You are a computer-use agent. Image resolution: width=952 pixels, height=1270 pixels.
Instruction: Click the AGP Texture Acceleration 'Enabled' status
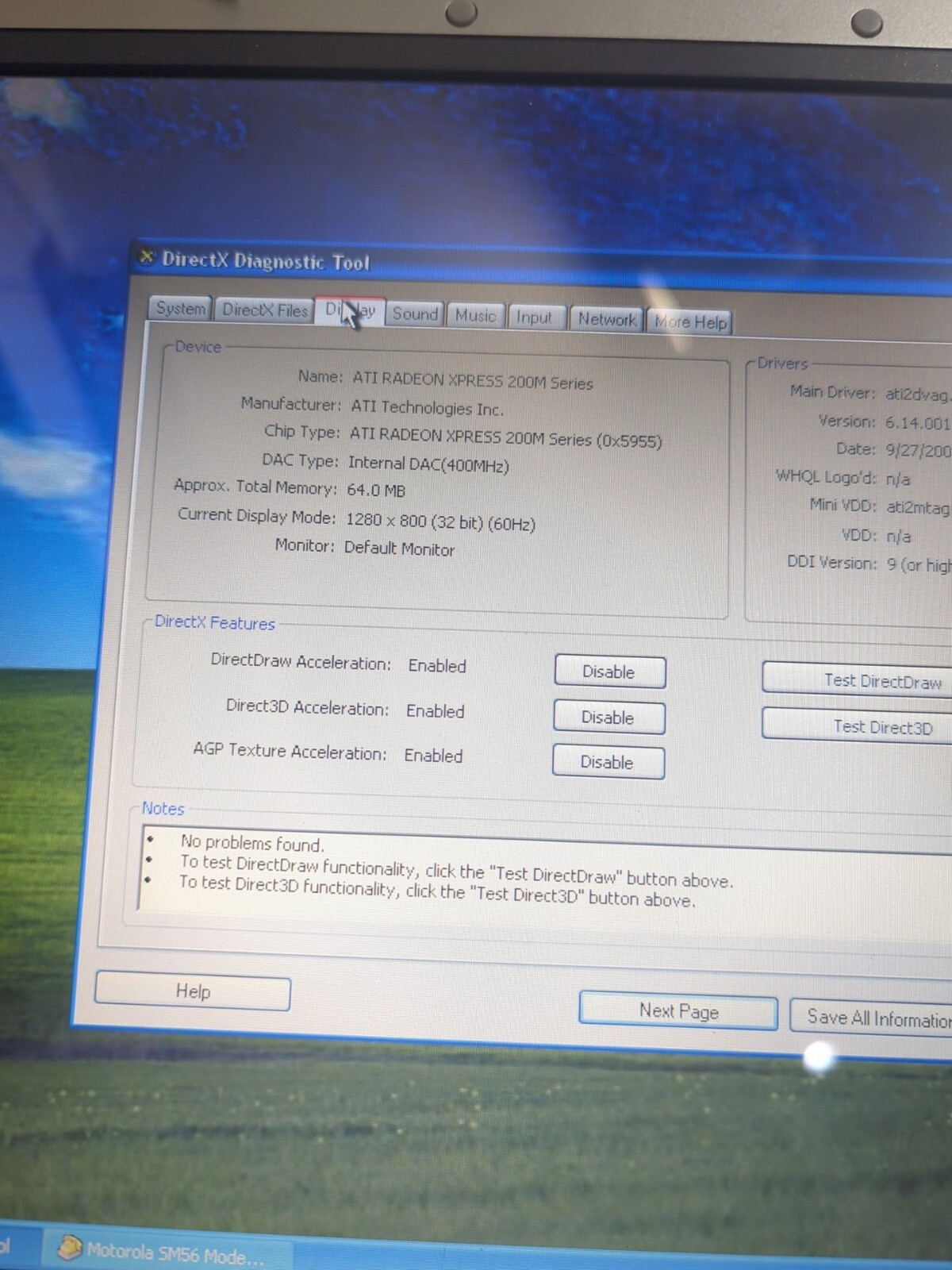point(433,756)
